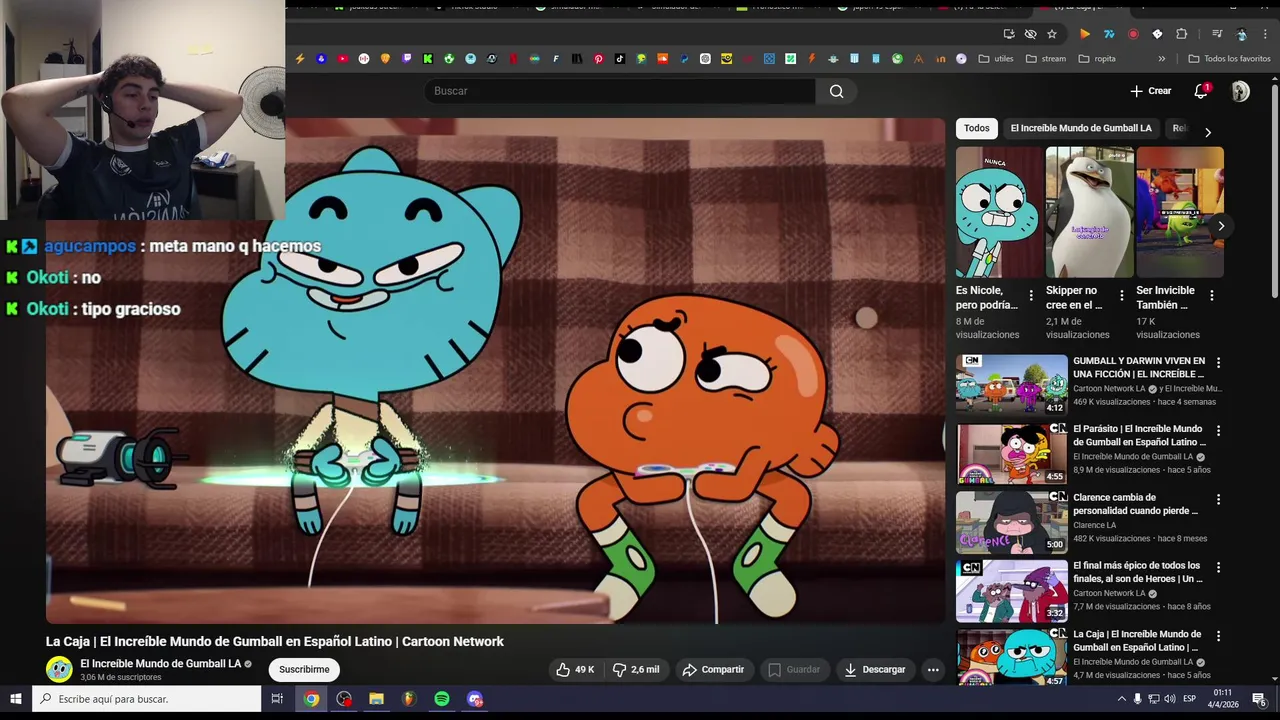Open Windows Task View

[x=277, y=699]
